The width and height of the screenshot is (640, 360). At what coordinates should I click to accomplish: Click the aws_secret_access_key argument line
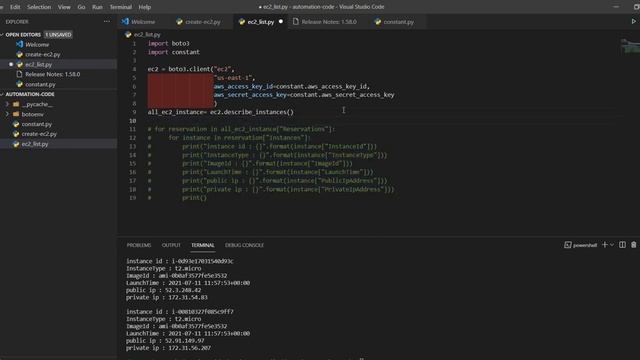pyautogui.click(x=304, y=95)
